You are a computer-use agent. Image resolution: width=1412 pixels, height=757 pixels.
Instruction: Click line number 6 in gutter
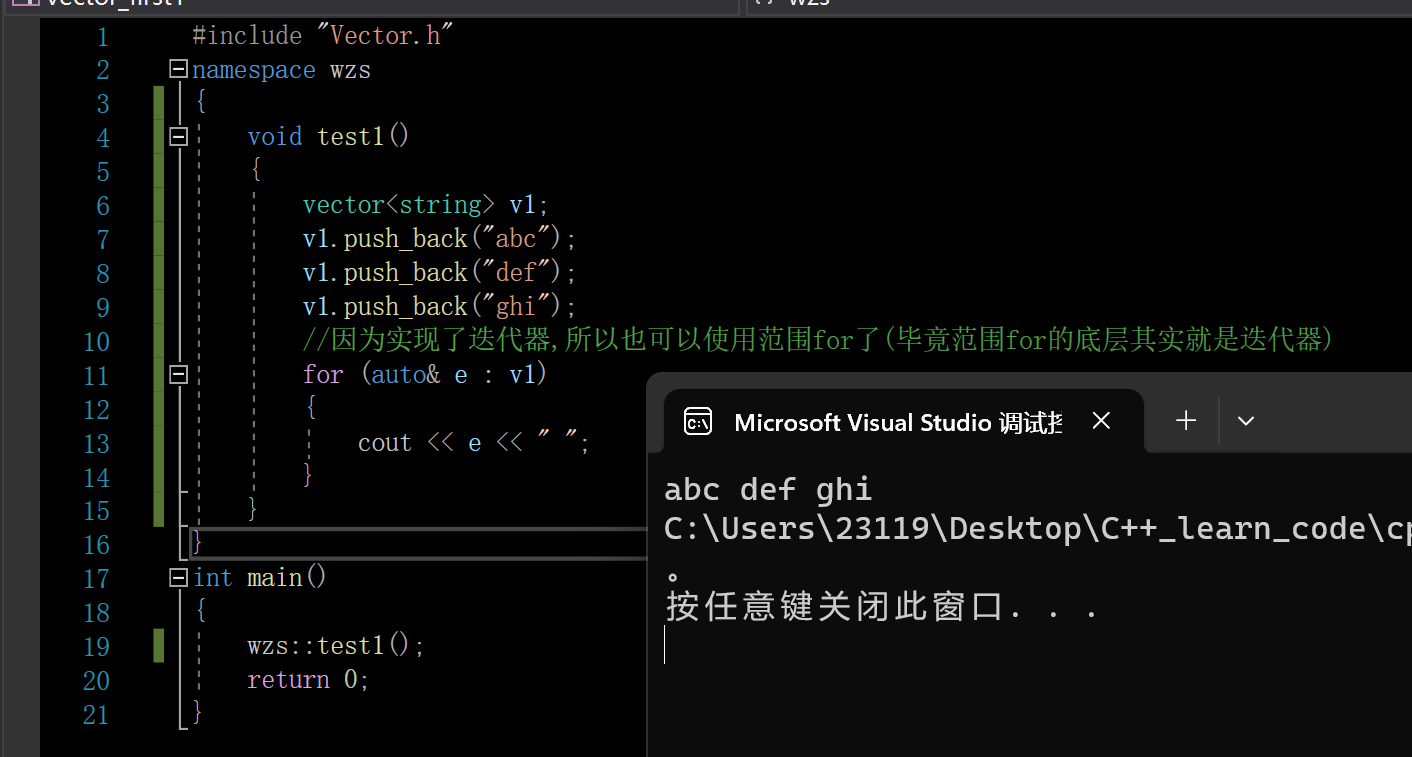click(x=102, y=206)
